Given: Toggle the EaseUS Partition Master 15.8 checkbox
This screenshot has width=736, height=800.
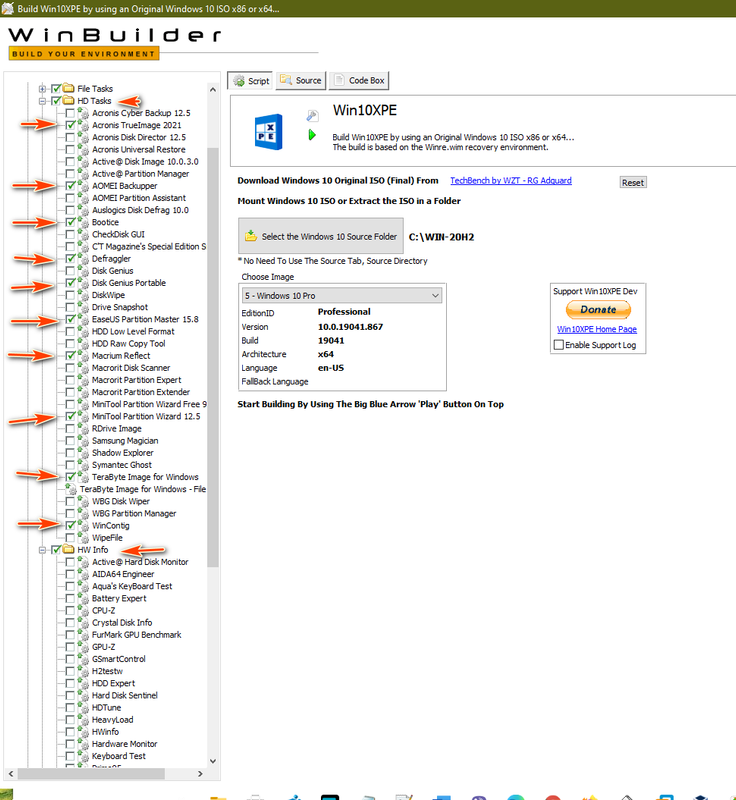Looking at the screenshot, I should (70, 319).
